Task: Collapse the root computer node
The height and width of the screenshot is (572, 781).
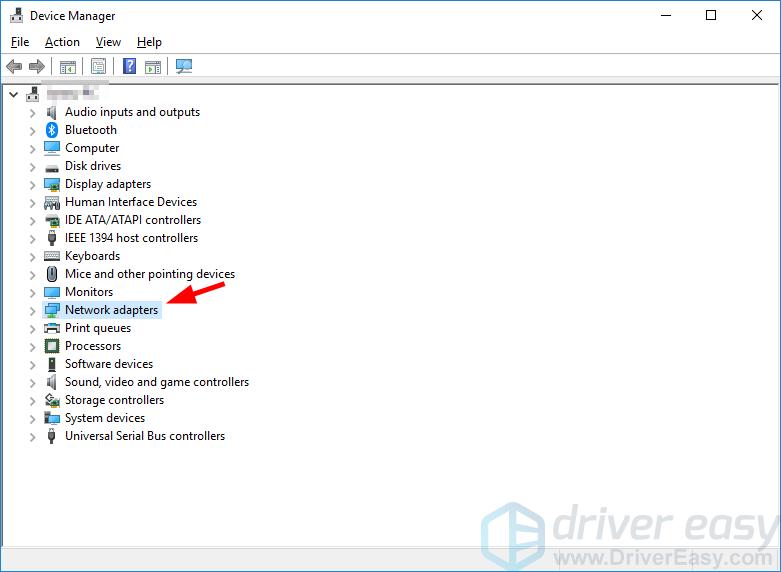Action: click(x=13, y=94)
